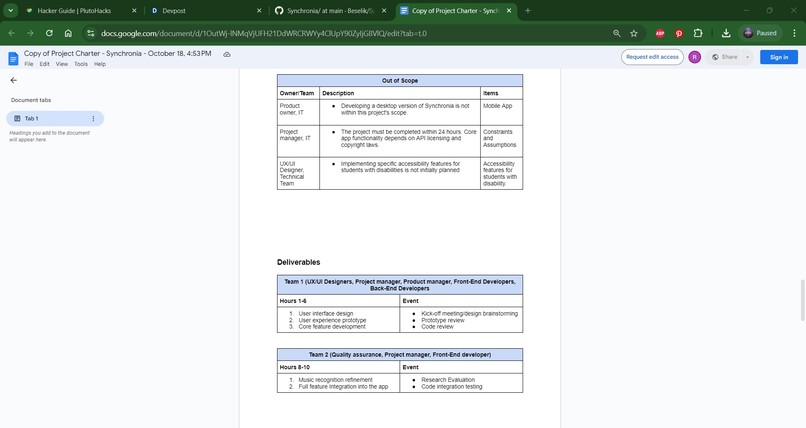Open the Pinterest extension
Image resolution: width=806 pixels, height=428 pixels.
click(x=679, y=33)
